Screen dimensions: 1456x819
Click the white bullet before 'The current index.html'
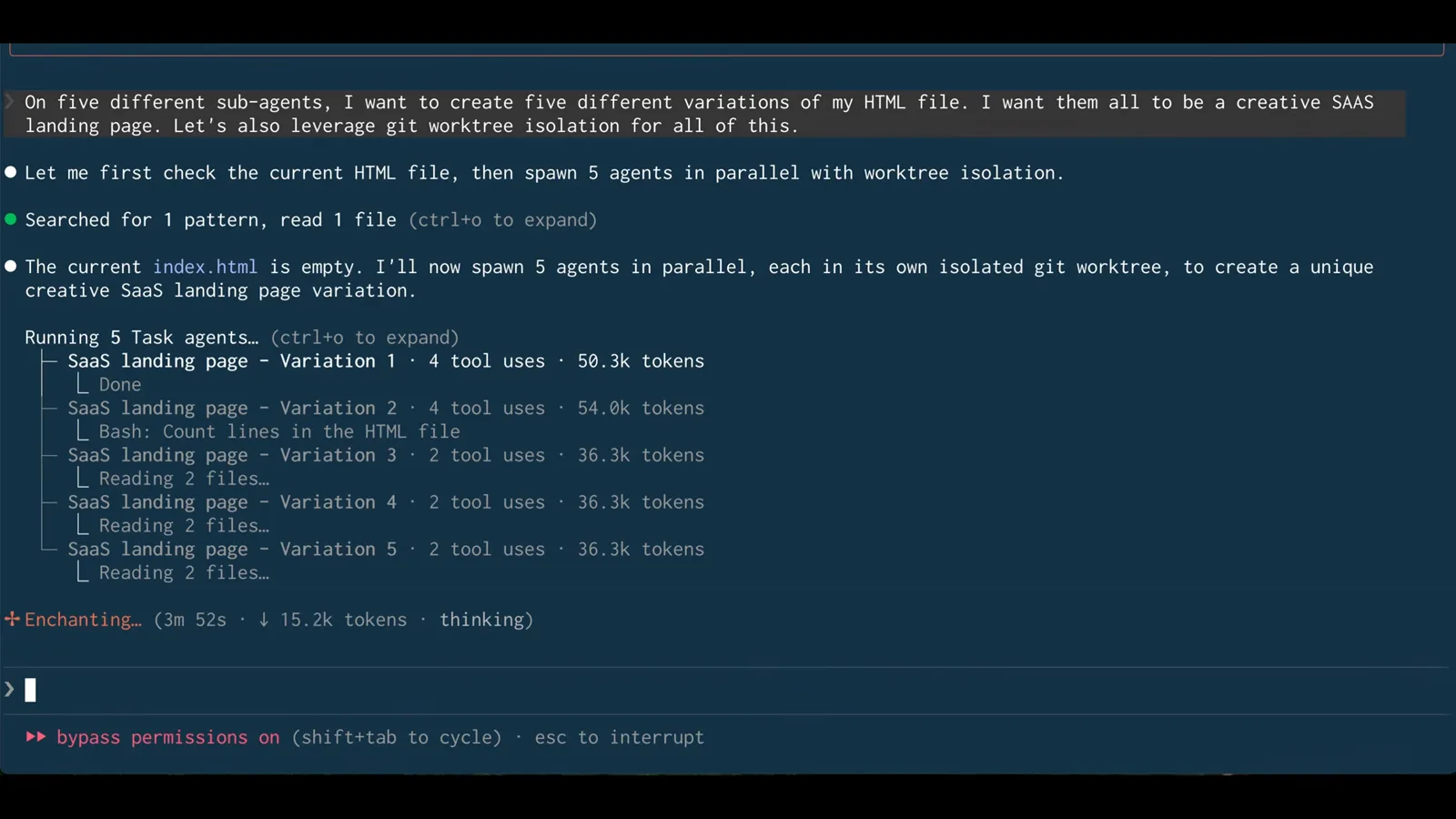point(11,267)
